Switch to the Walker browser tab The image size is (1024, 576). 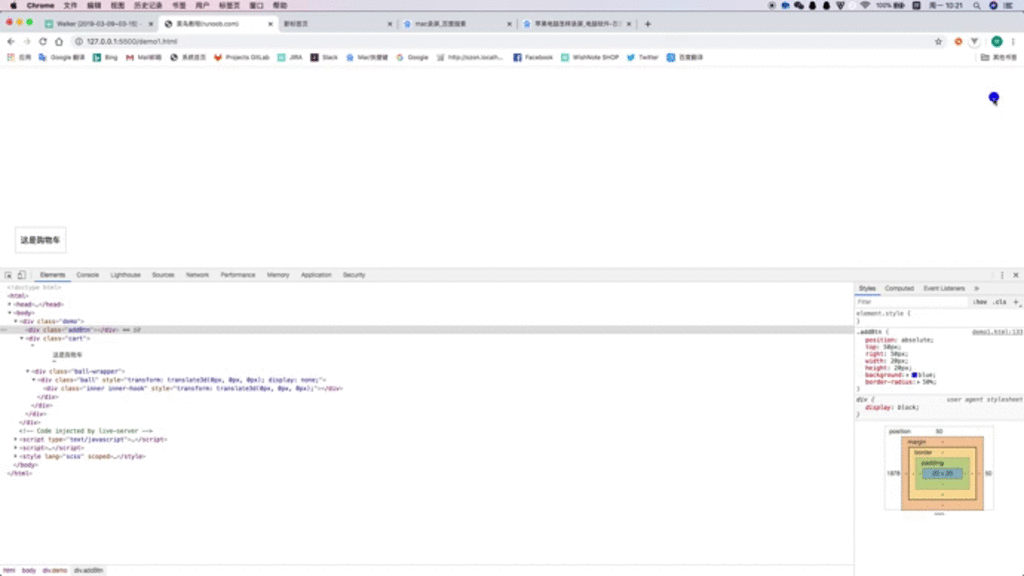pos(98,24)
